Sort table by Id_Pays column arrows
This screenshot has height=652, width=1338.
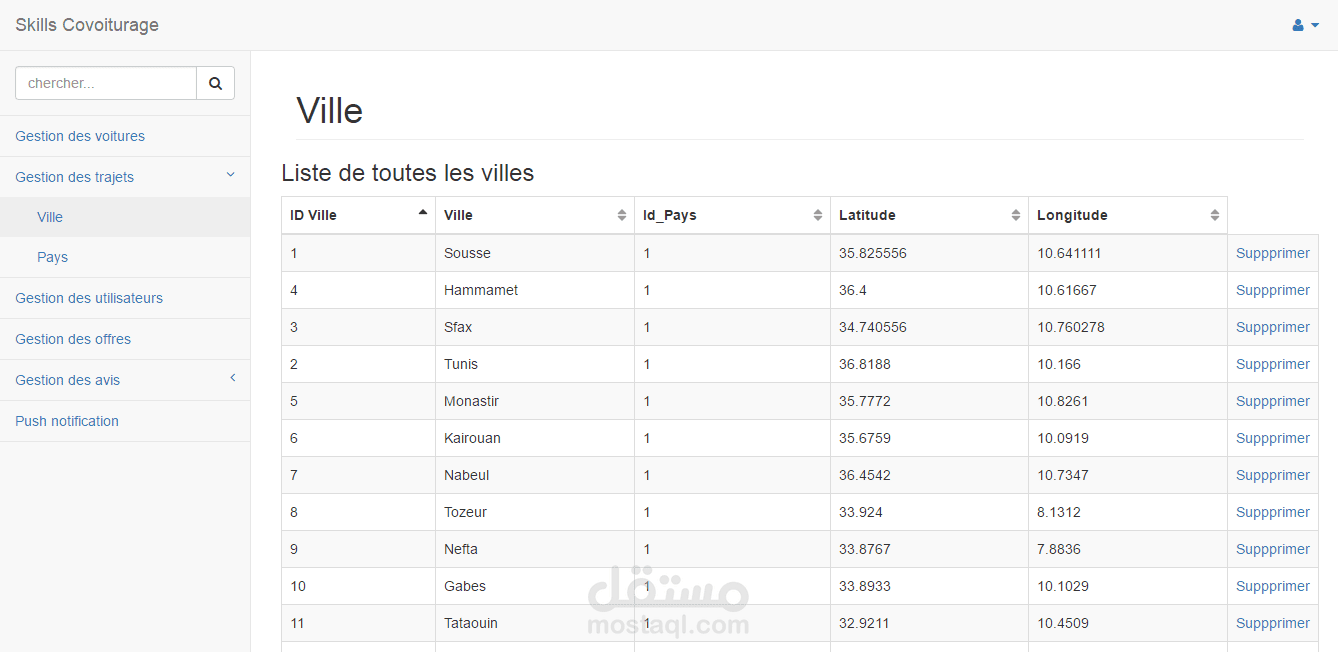(x=818, y=215)
